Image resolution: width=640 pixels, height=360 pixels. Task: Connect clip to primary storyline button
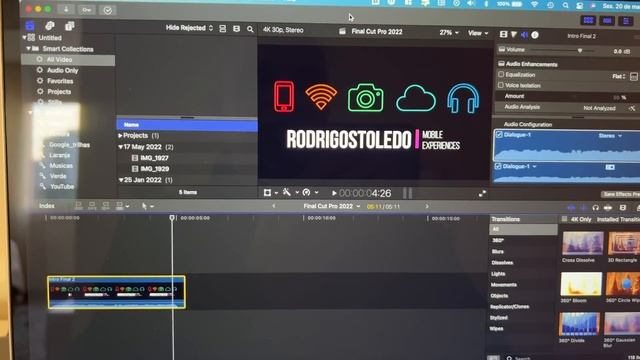pyautogui.click(x=79, y=206)
